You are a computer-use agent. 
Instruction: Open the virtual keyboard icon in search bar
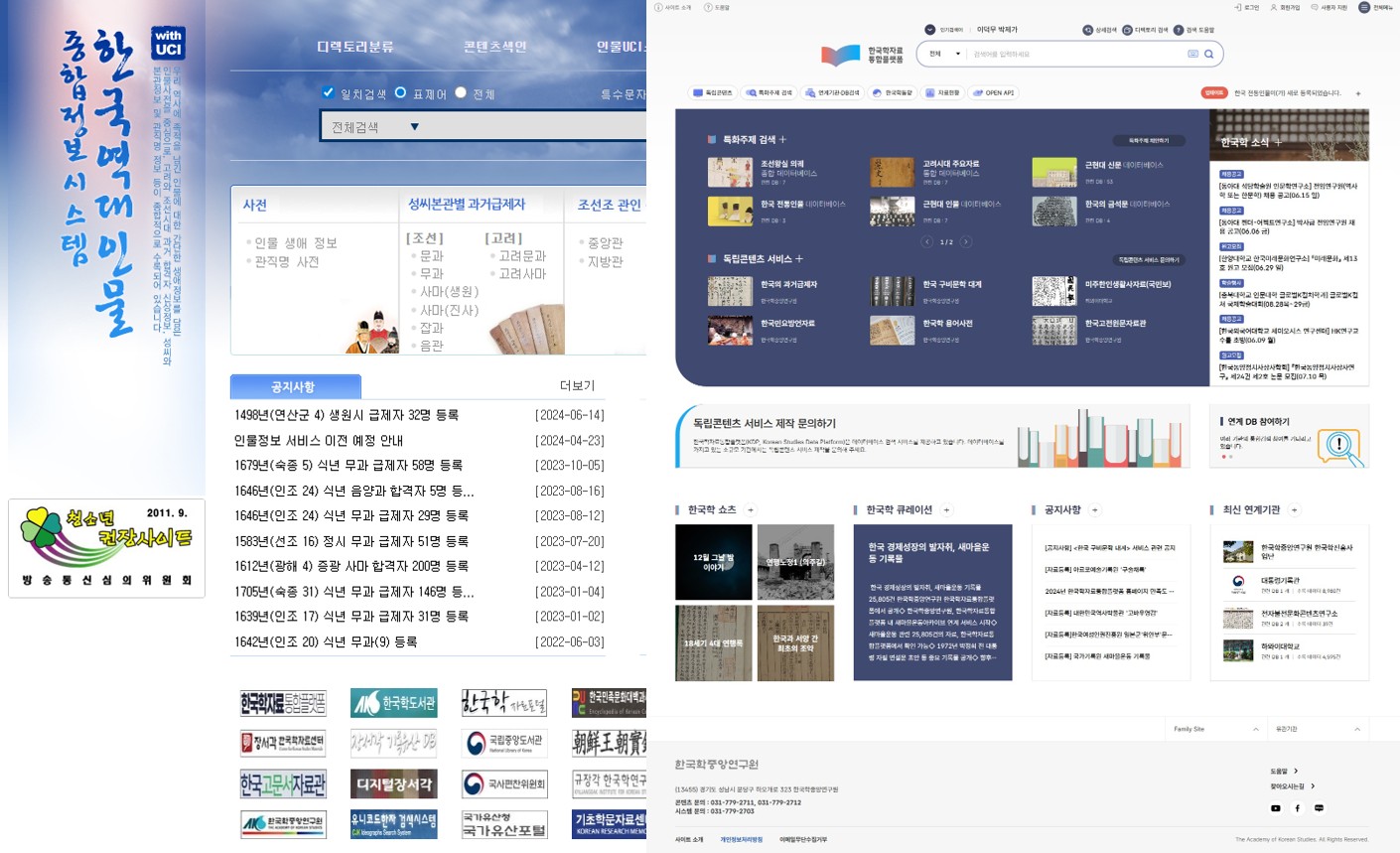[x=1192, y=54]
